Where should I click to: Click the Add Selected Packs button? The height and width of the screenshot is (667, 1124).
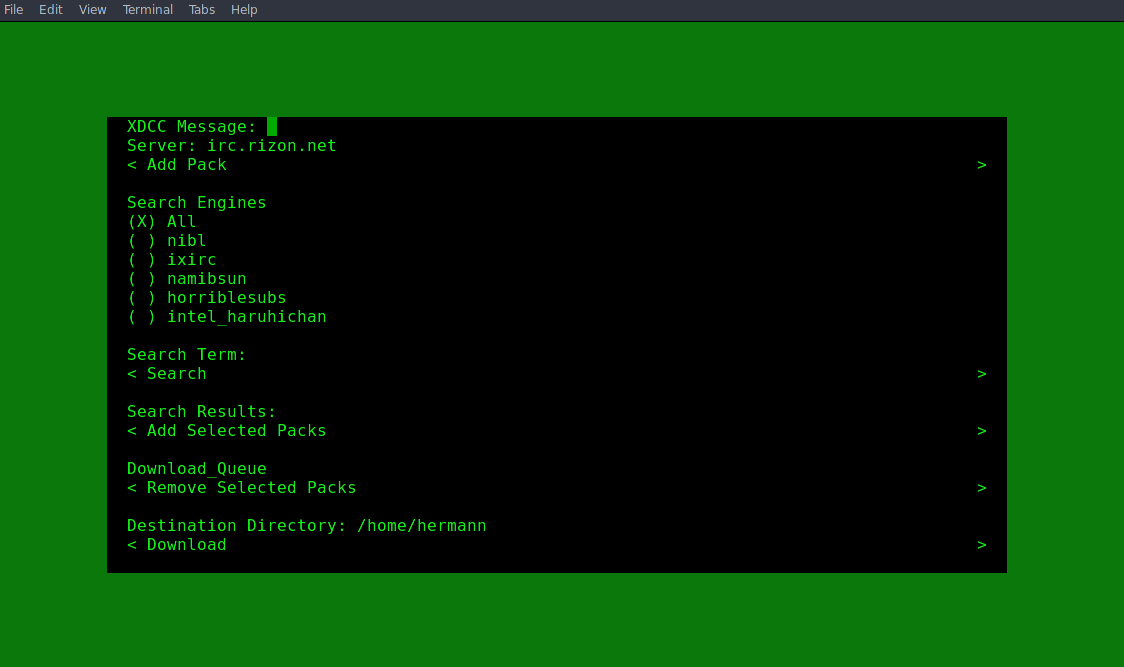557,431
